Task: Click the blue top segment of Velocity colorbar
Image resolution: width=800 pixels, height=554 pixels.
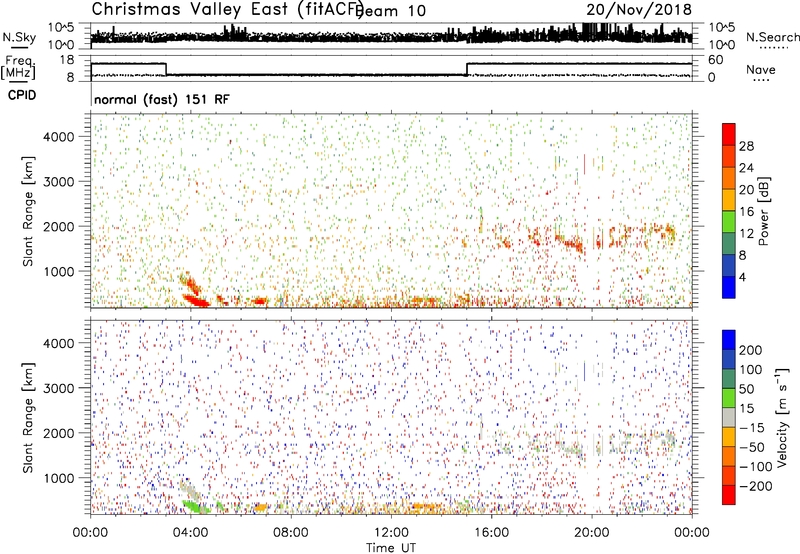Action: coord(729,340)
